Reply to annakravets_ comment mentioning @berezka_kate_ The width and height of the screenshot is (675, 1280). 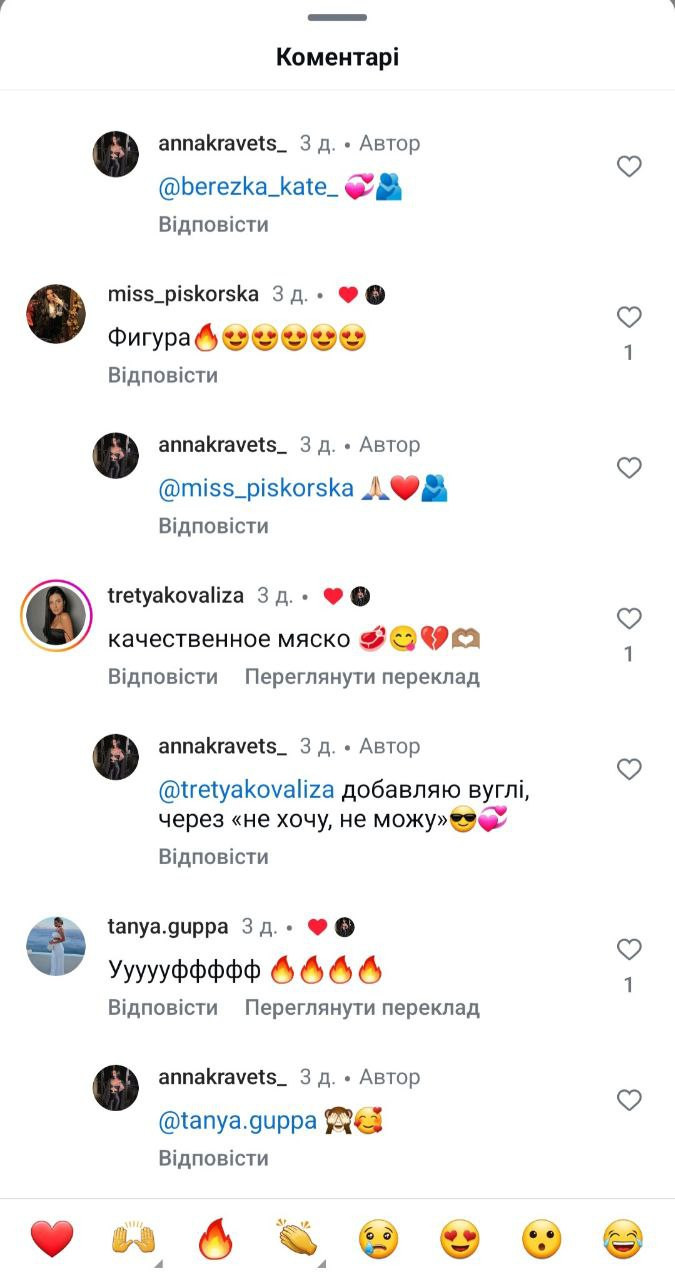click(214, 224)
